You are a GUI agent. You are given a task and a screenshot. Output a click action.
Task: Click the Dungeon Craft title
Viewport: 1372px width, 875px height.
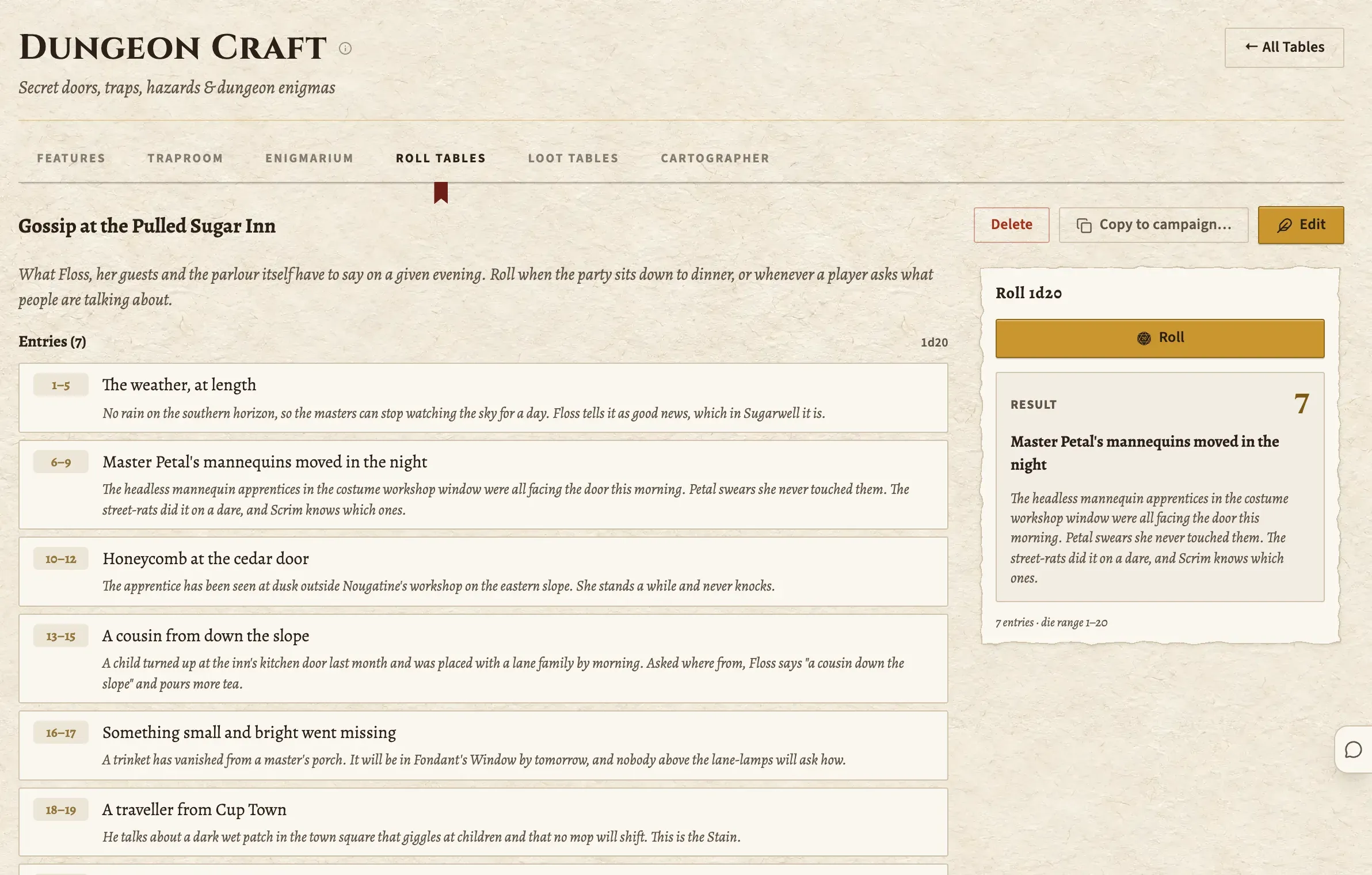(x=173, y=47)
